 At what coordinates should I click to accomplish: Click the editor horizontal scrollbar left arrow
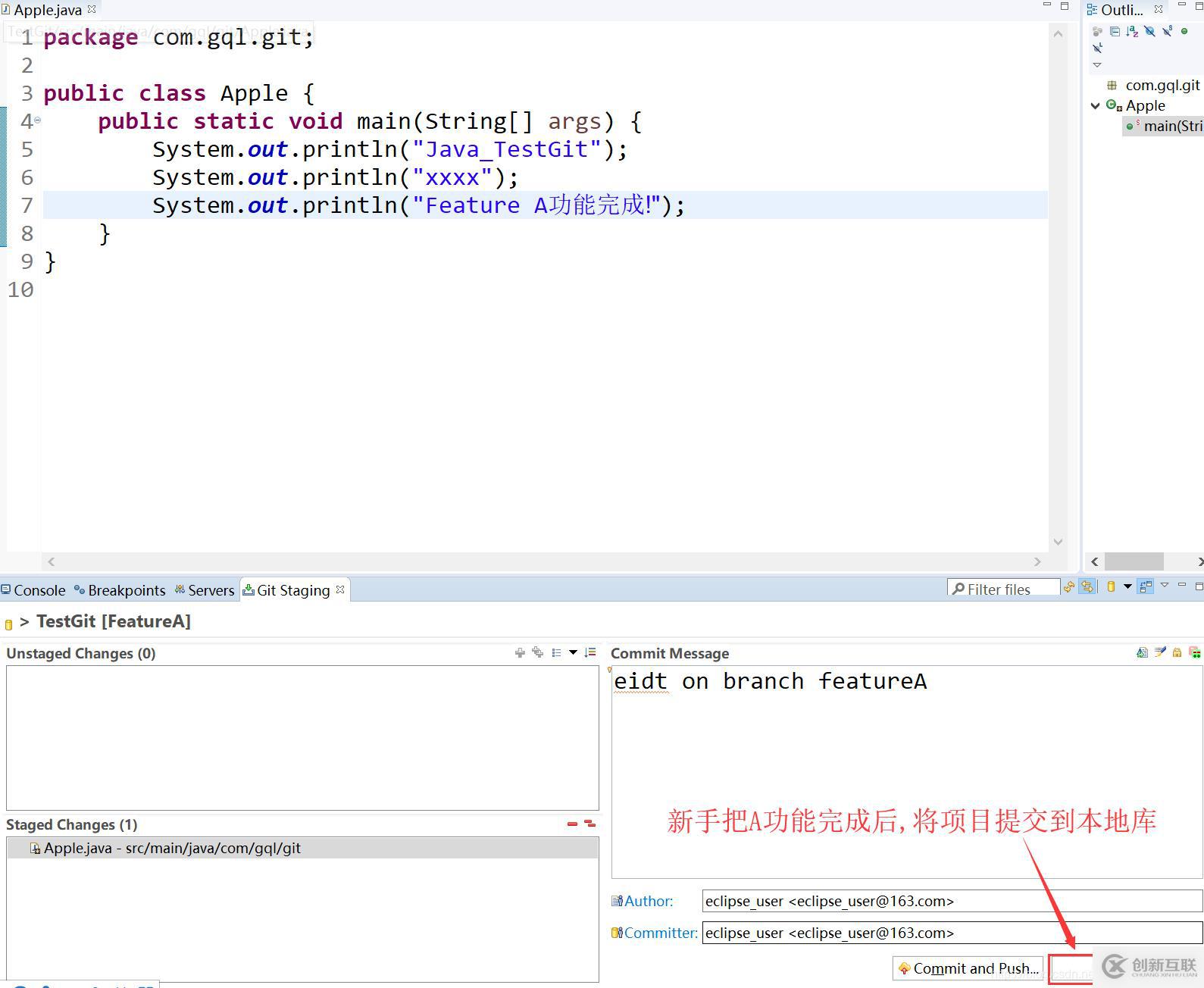51,561
